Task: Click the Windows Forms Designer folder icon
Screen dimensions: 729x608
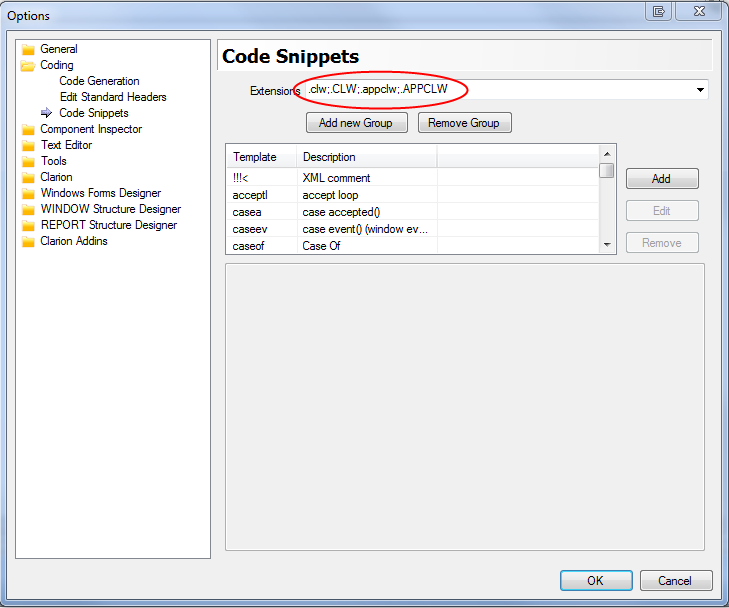Action: click(x=28, y=193)
